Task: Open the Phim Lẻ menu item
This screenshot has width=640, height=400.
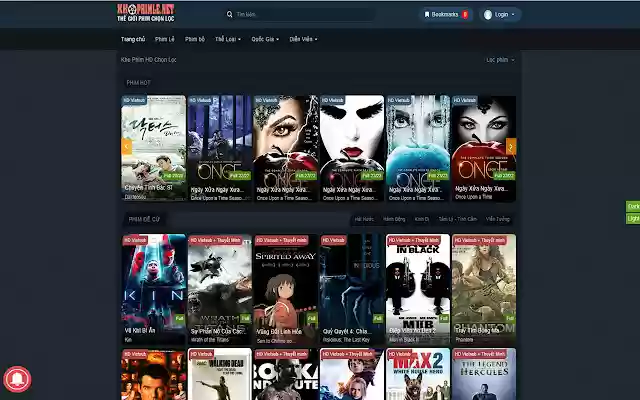Action: click(x=164, y=39)
